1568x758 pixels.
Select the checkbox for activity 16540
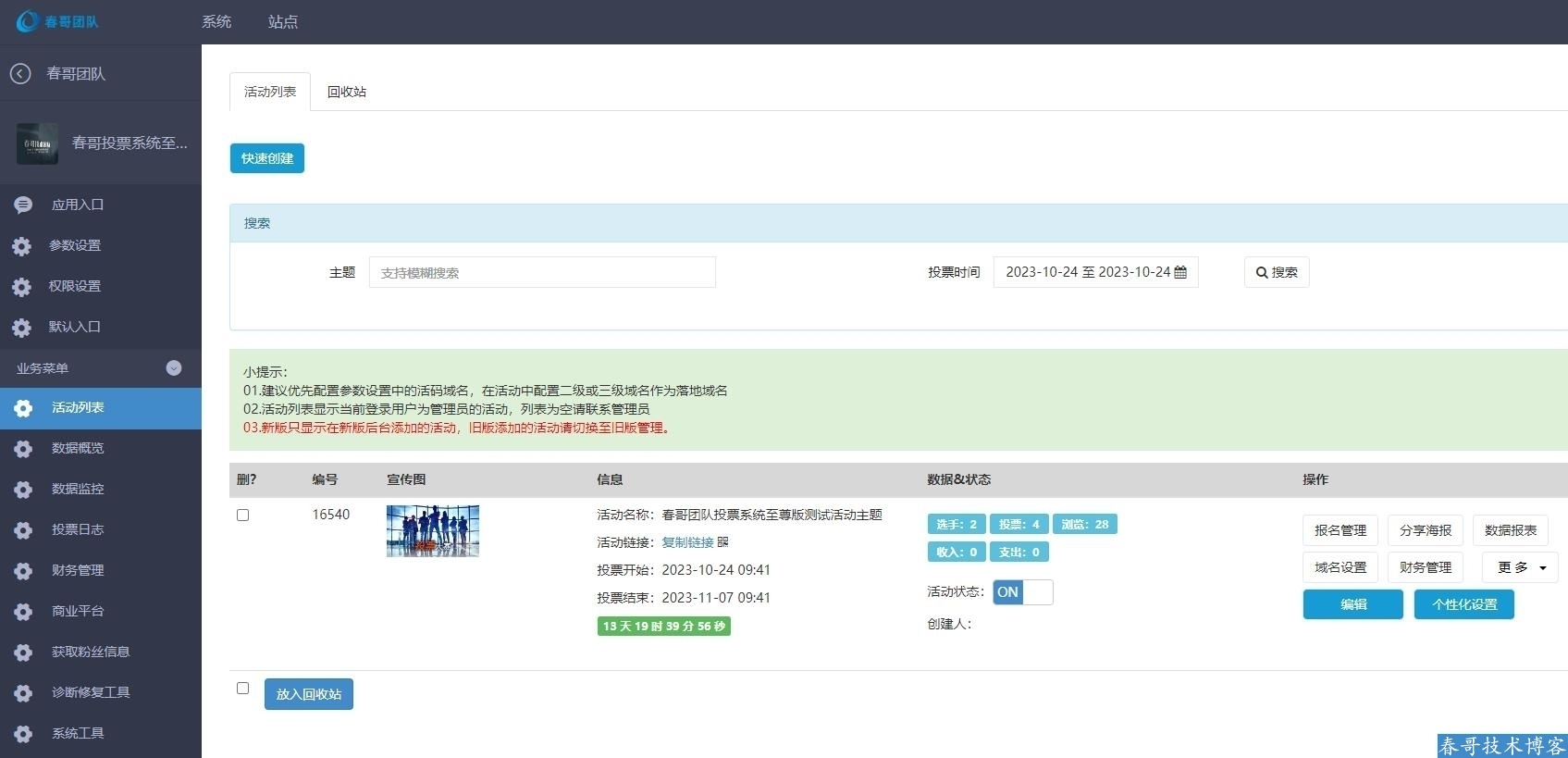(243, 516)
